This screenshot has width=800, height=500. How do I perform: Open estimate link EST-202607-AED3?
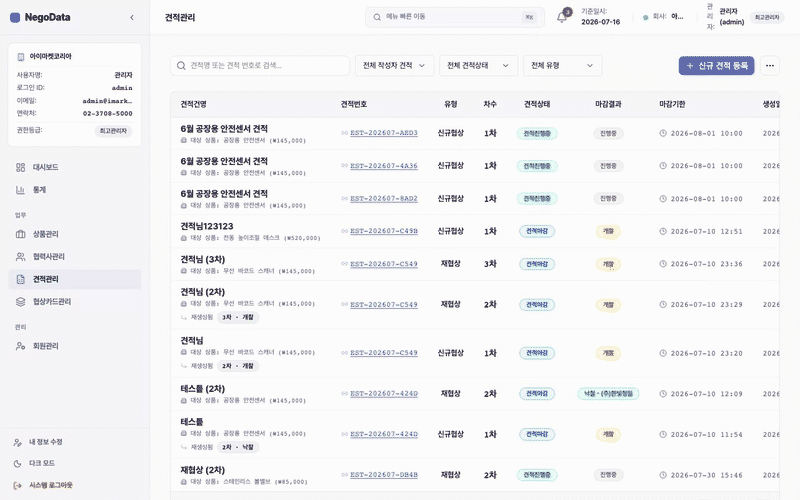(384, 133)
